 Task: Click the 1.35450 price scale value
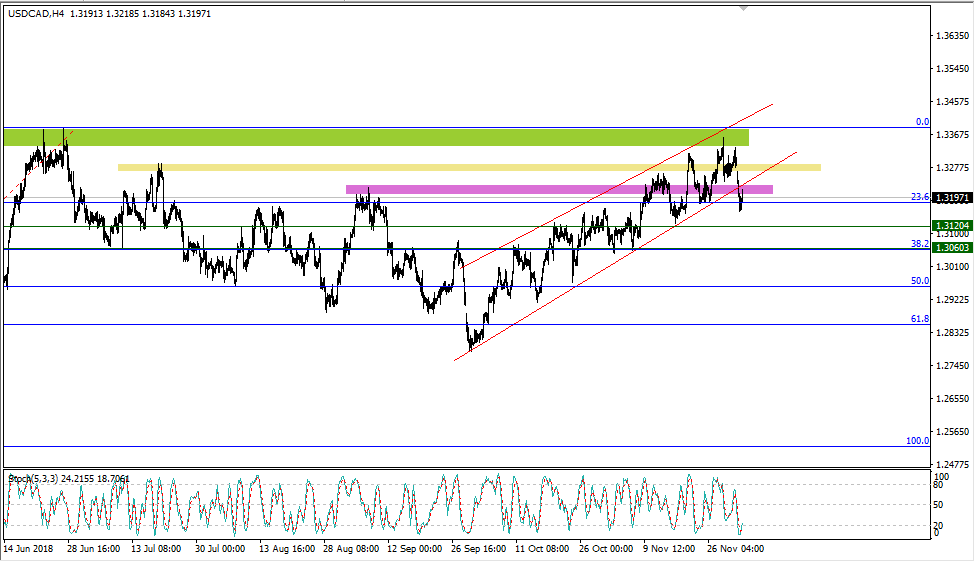[952, 69]
